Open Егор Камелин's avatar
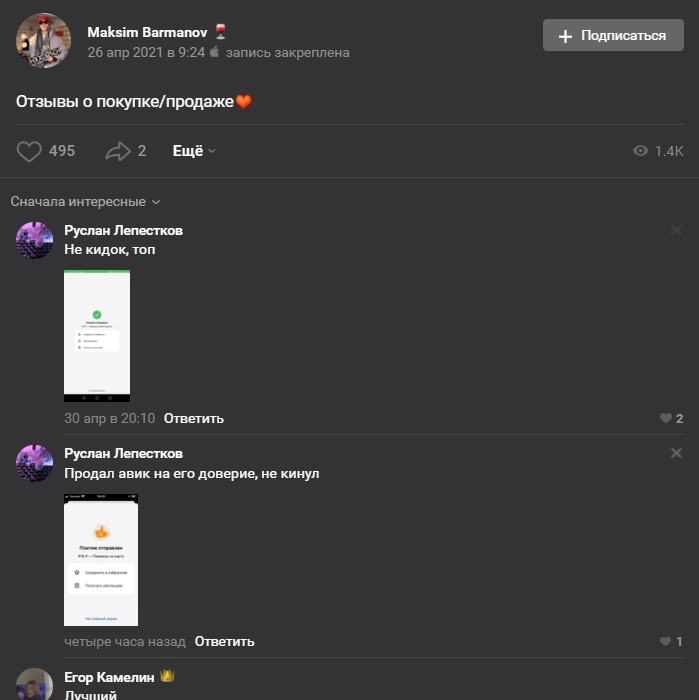This screenshot has width=699, height=700. 34,684
